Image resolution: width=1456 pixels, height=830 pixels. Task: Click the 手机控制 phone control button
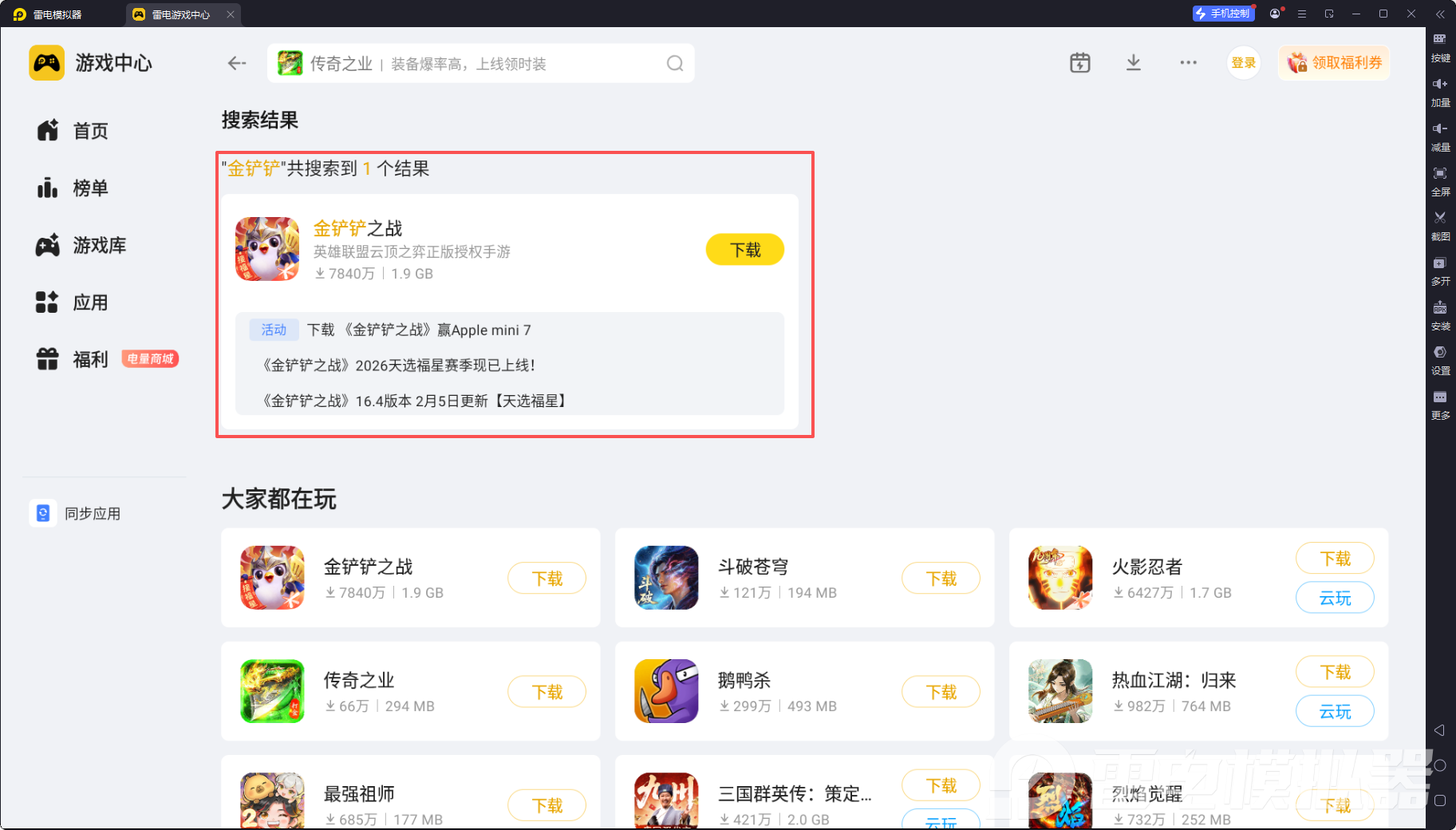coord(1223,14)
